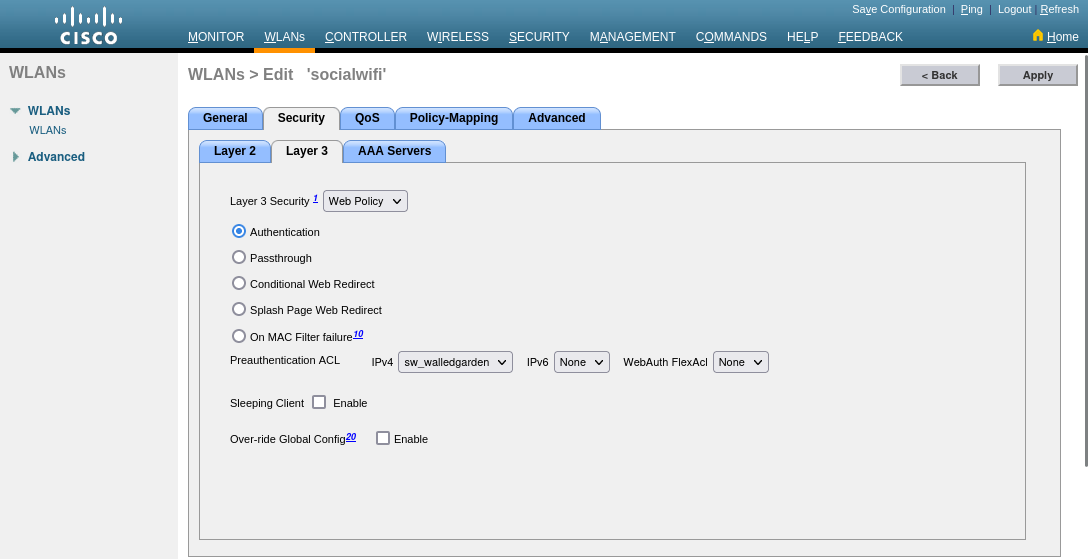The height and width of the screenshot is (559, 1088).
Task: Click the Save Configuration link
Action: [x=898, y=9]
